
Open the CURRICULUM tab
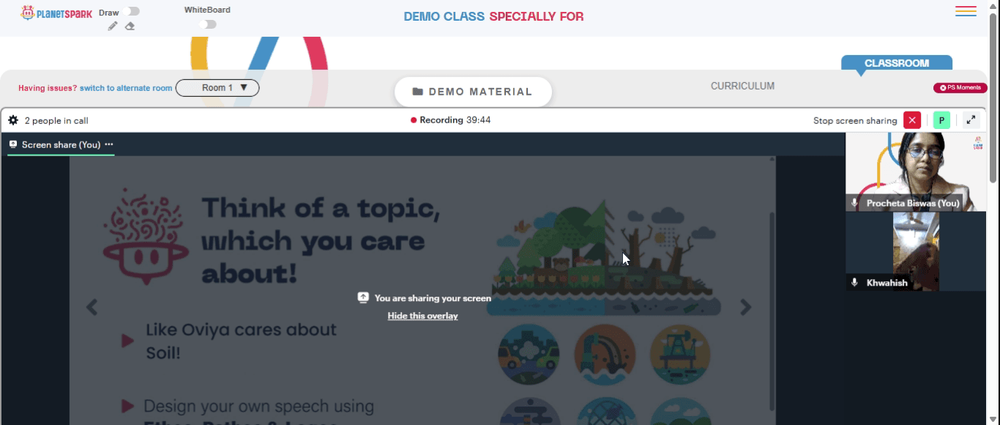[742, 86]
